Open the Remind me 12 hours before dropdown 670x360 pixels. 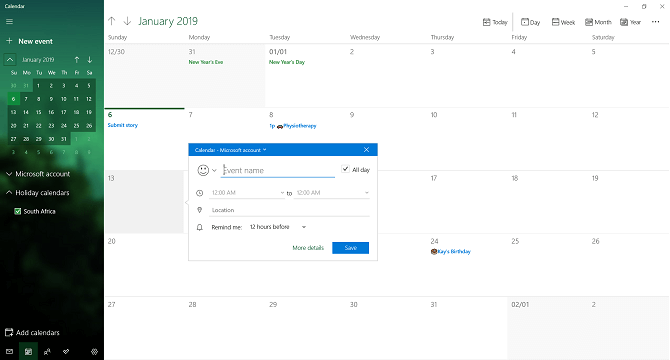pyautogui.click(x=278, y=227)
